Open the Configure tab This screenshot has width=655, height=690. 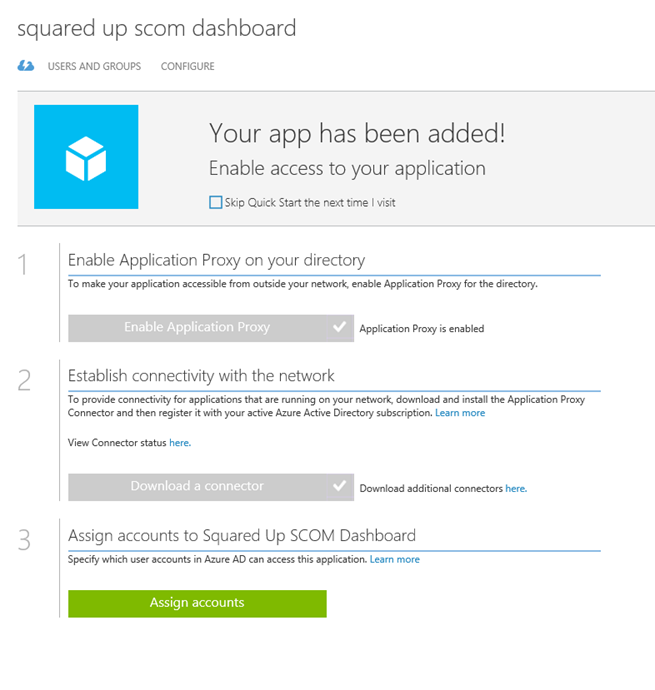point(188,66)
